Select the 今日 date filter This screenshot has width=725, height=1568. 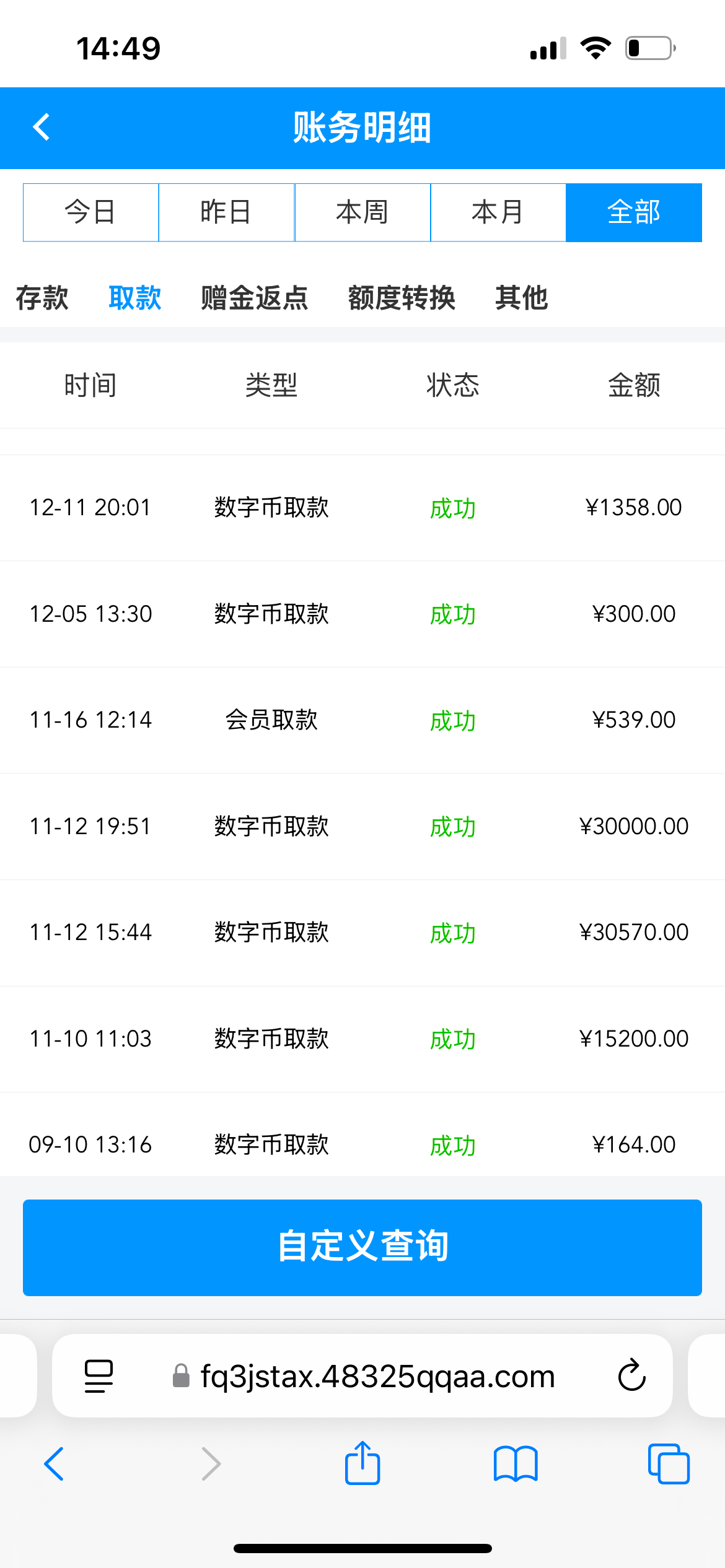pos(91,212)
